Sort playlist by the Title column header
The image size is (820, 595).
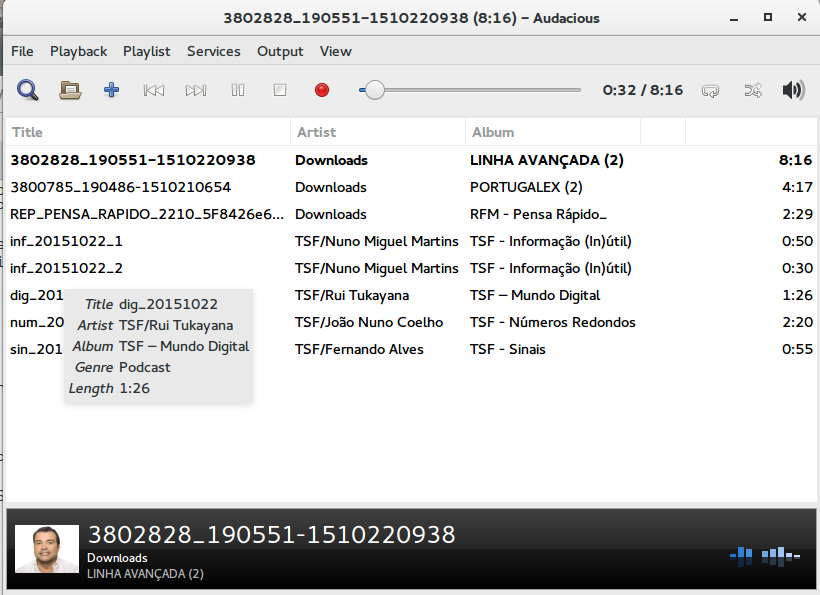click(x=148, y=132)
